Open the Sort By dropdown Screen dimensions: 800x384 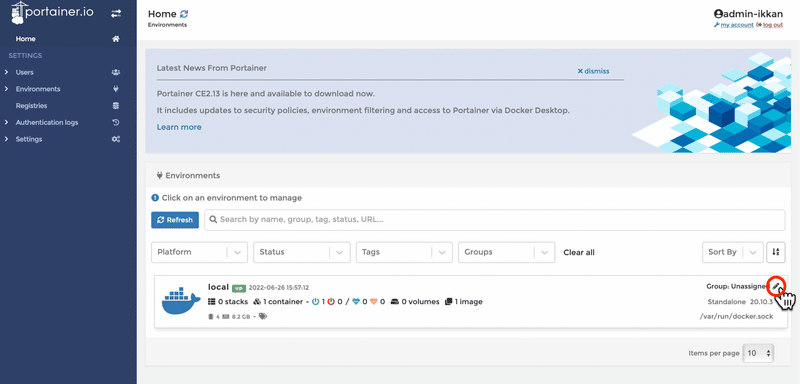(733, 252)
